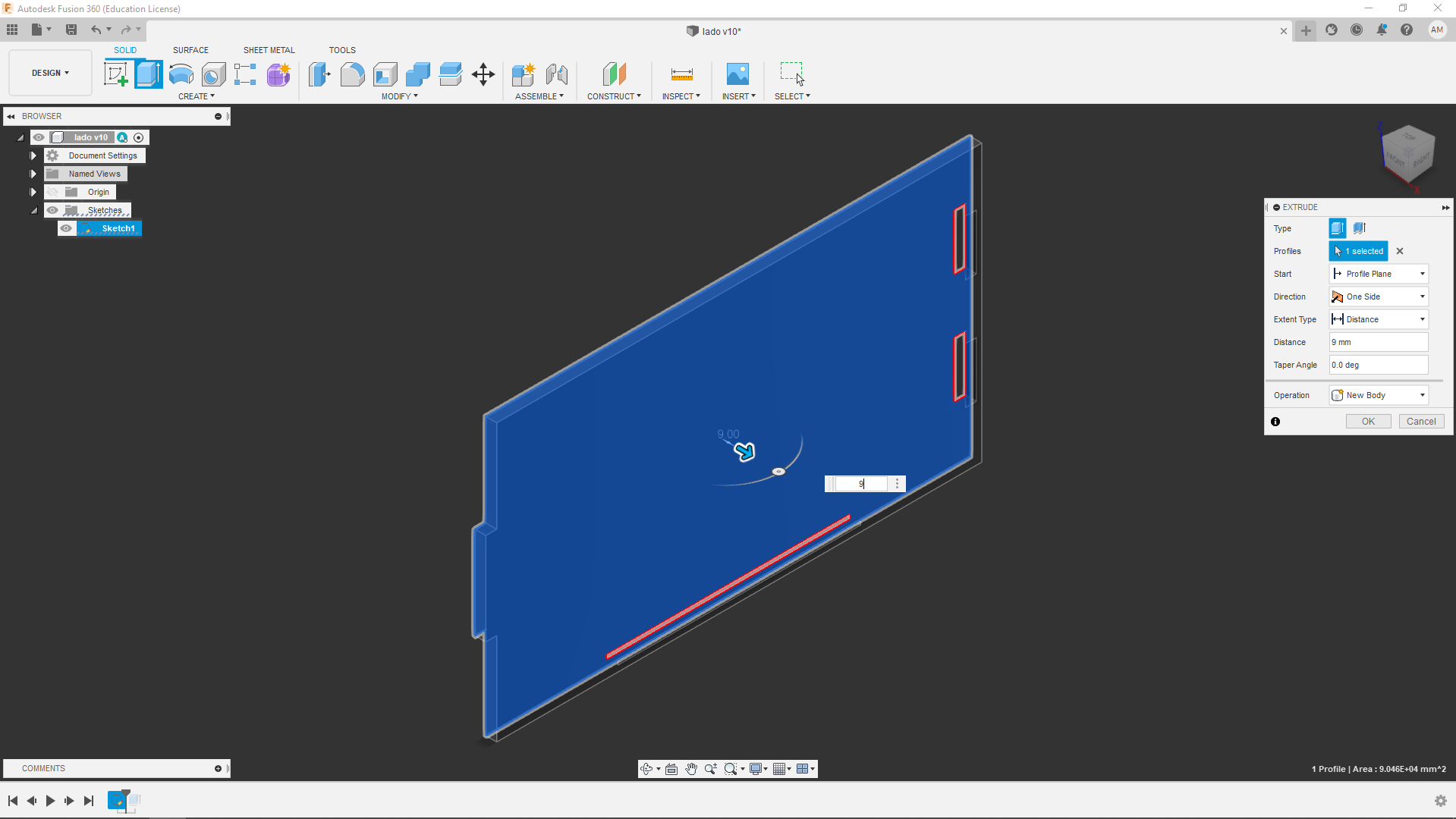Screen dimensions: 1456x819
Task: Toggle visibility of lado v10 component
Action: pos(39,137)
